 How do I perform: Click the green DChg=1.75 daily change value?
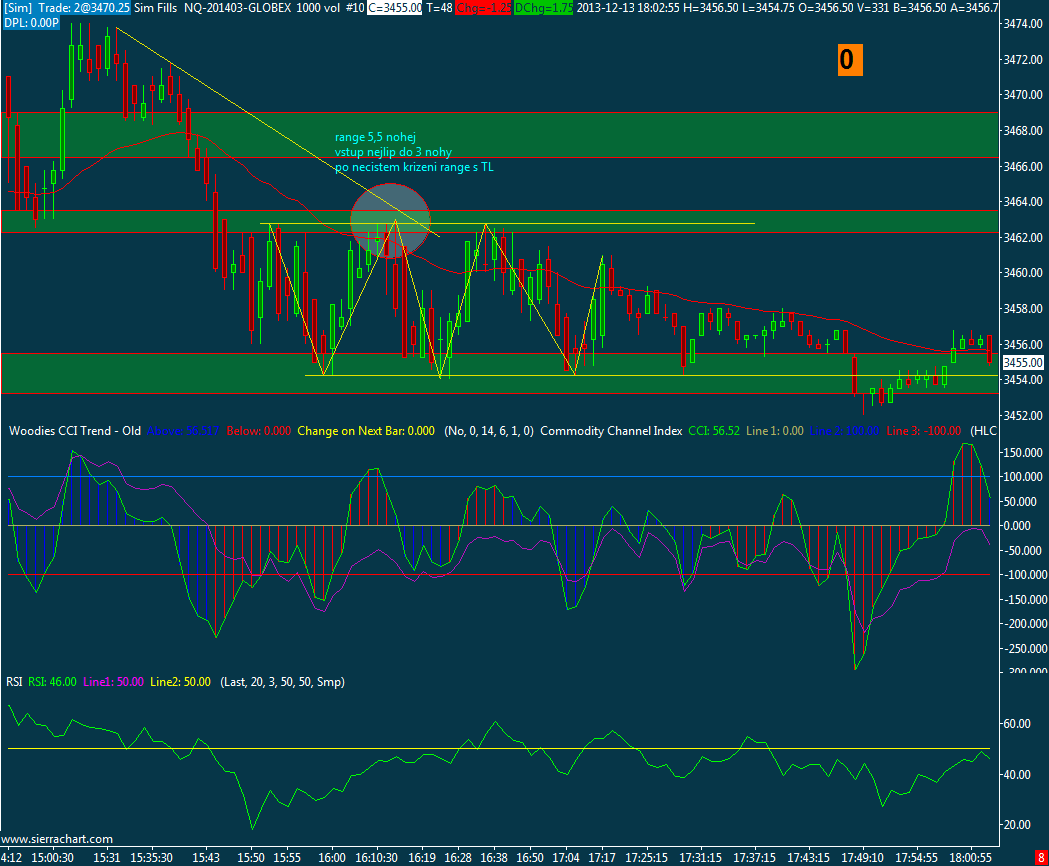[544, 8]
